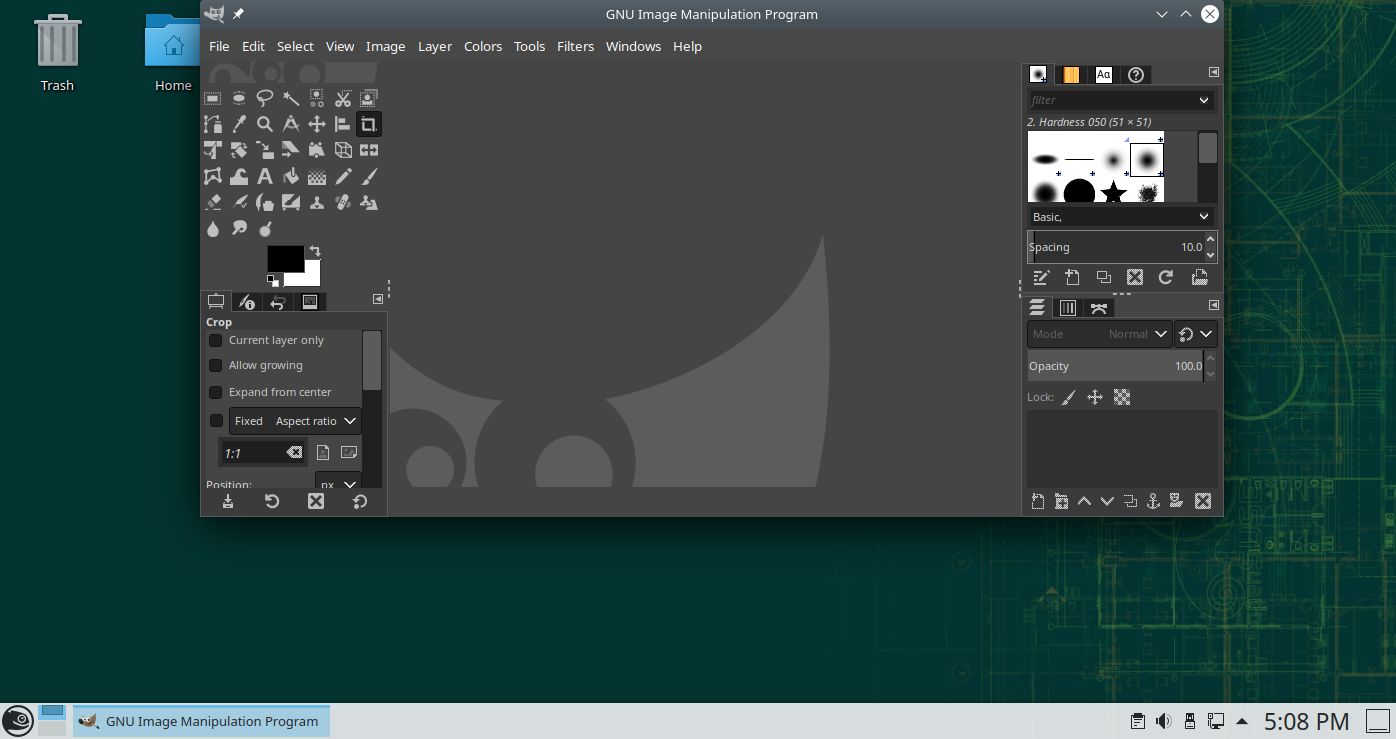Screen dimensions: 1396x739
Task: Open the Home folder on the desktop
Action: (173, 52)
